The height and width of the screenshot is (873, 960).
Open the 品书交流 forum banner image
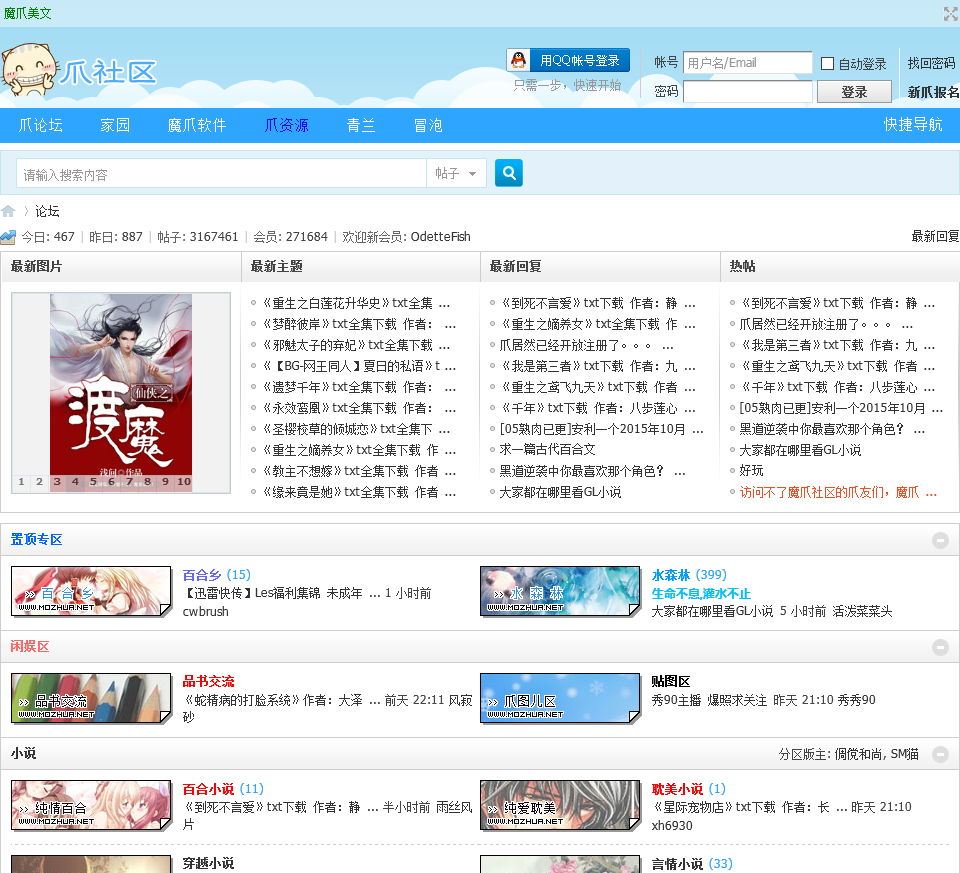tap(91, 699)
